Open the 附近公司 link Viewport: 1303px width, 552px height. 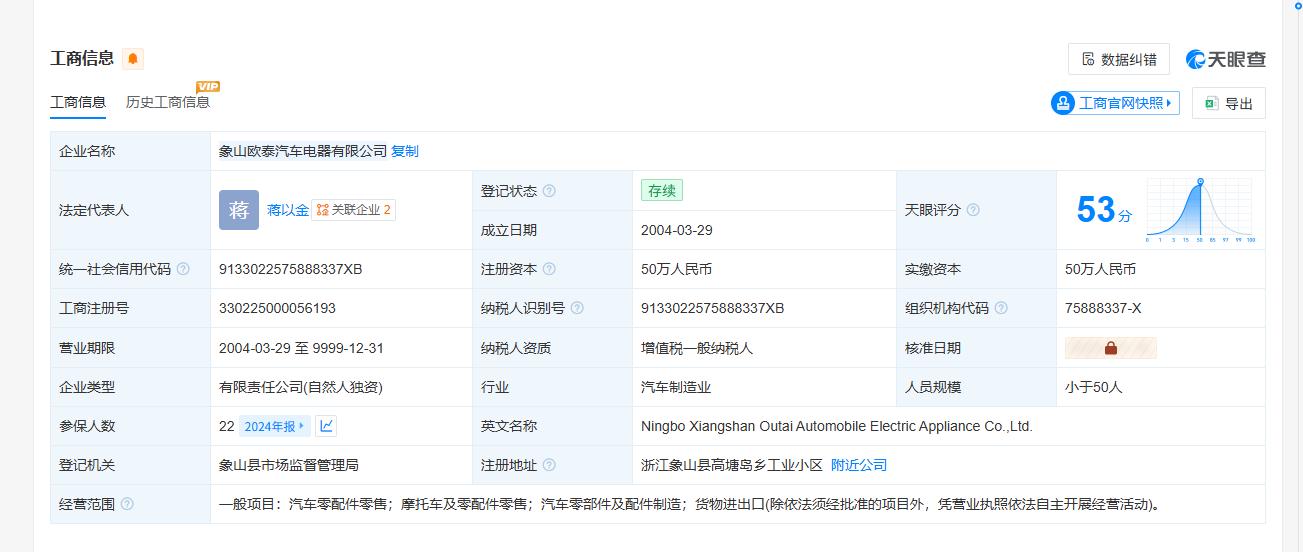[x=859, y=465]
